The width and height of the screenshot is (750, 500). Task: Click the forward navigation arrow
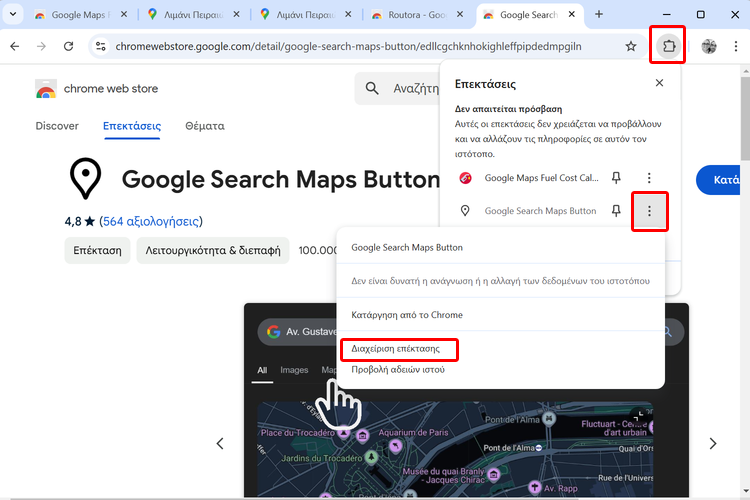pos(42,46)
